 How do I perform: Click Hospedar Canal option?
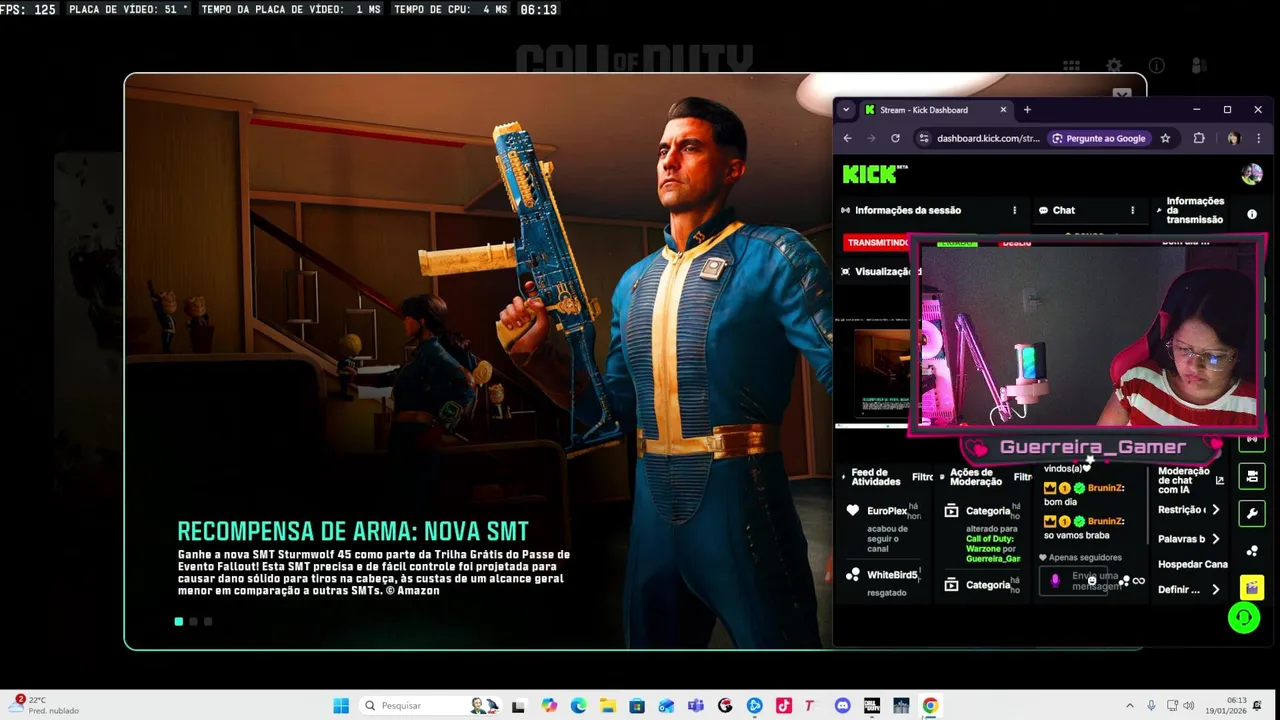(1192, 565)
